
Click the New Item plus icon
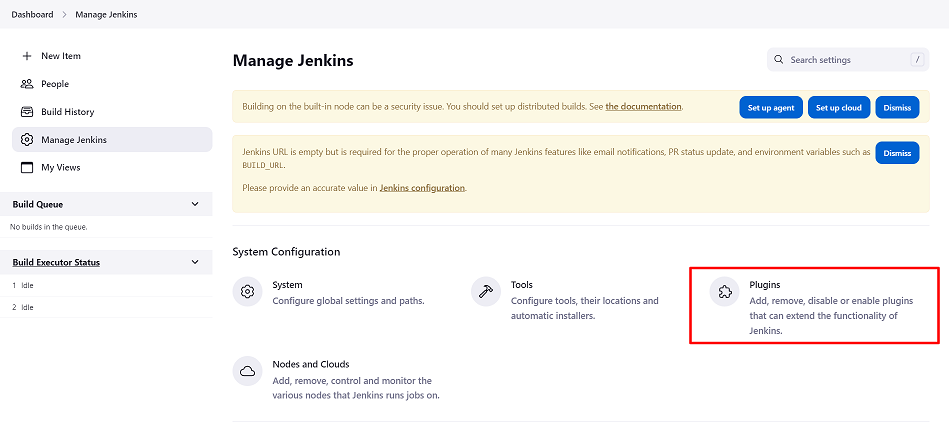27,56
